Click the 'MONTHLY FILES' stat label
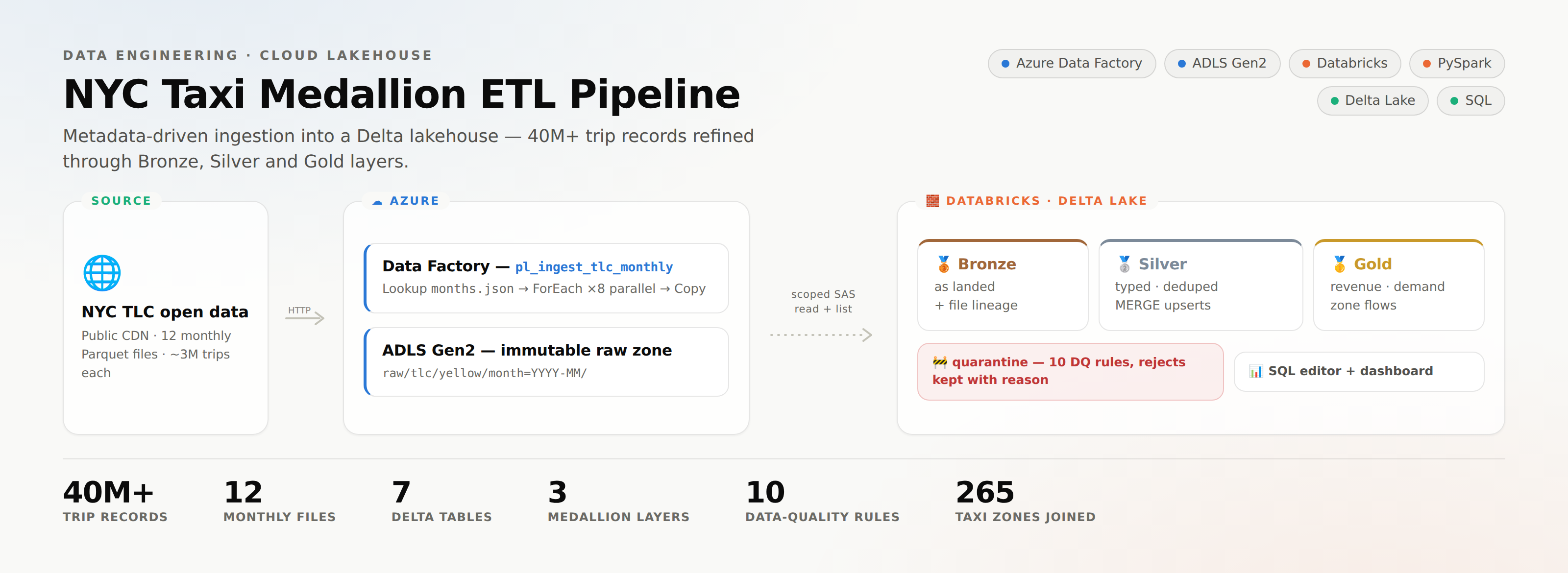The height and width of the screenshot is (573, 1568). coord(279,517)
